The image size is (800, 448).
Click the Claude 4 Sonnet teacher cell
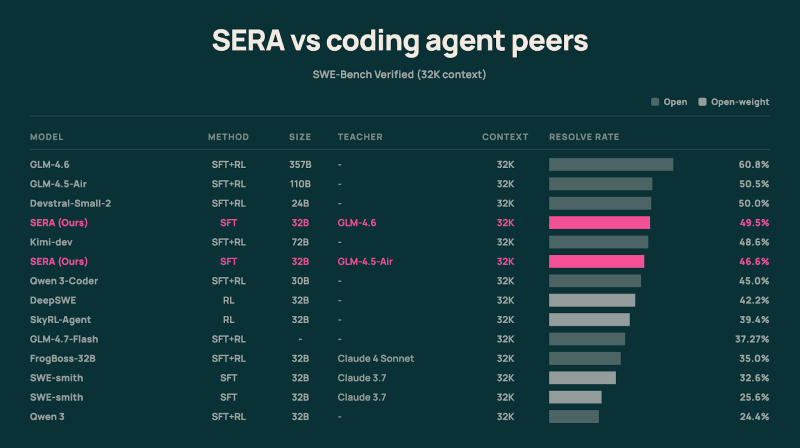[x=375, y=358]
